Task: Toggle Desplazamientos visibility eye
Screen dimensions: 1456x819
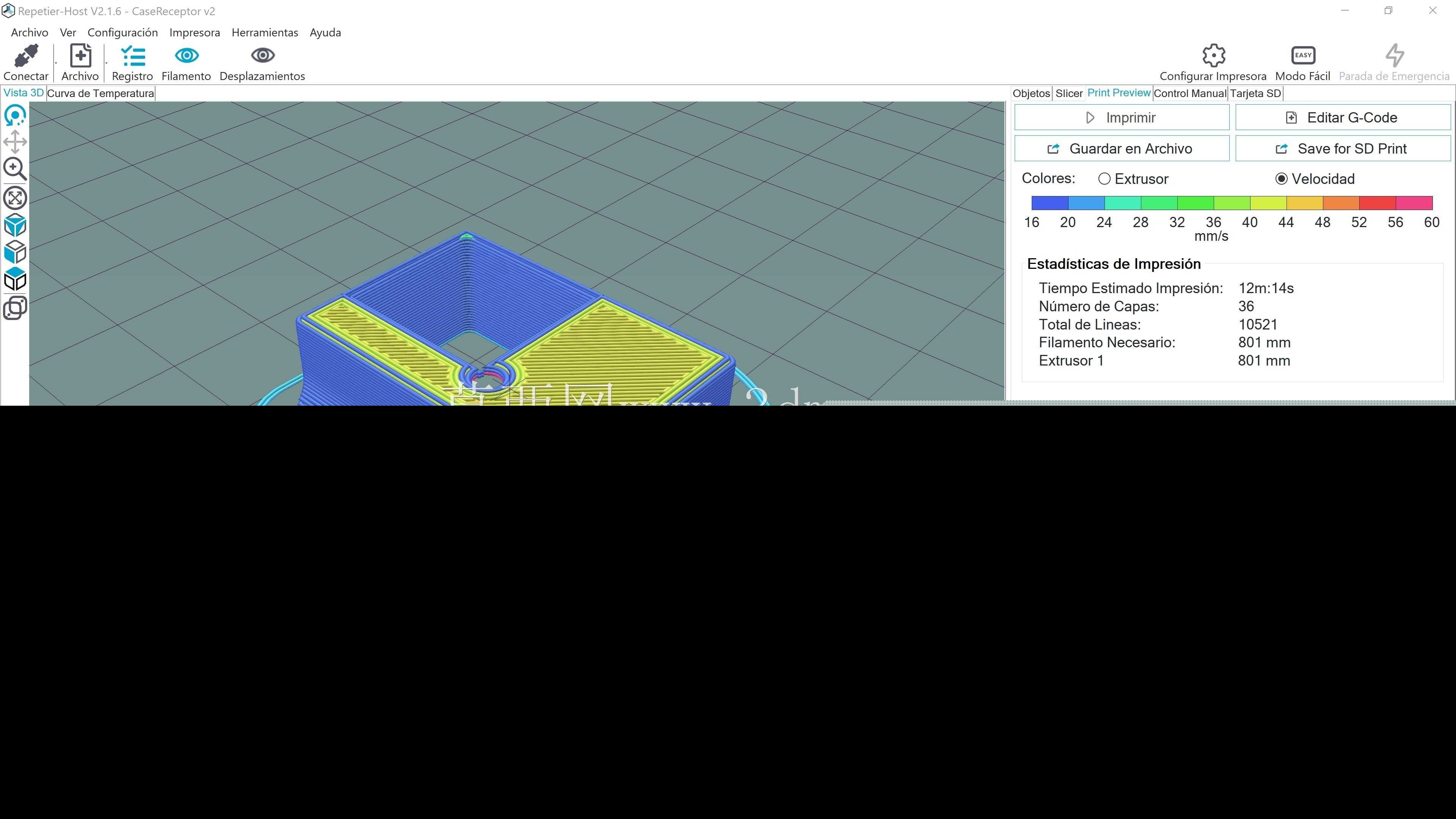Action: [262, 55]
